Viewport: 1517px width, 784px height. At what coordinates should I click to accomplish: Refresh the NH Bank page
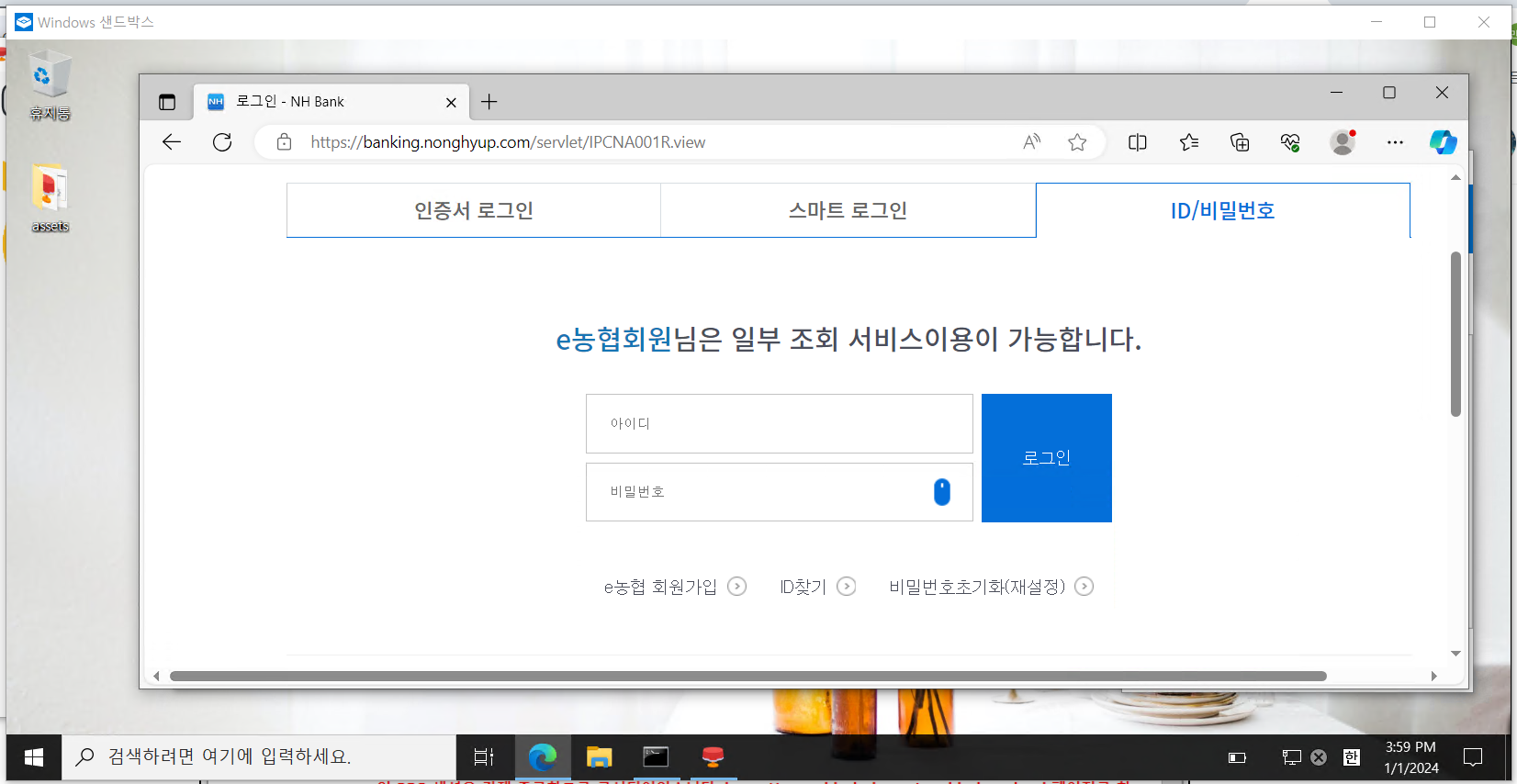click(x=222, y=142)
